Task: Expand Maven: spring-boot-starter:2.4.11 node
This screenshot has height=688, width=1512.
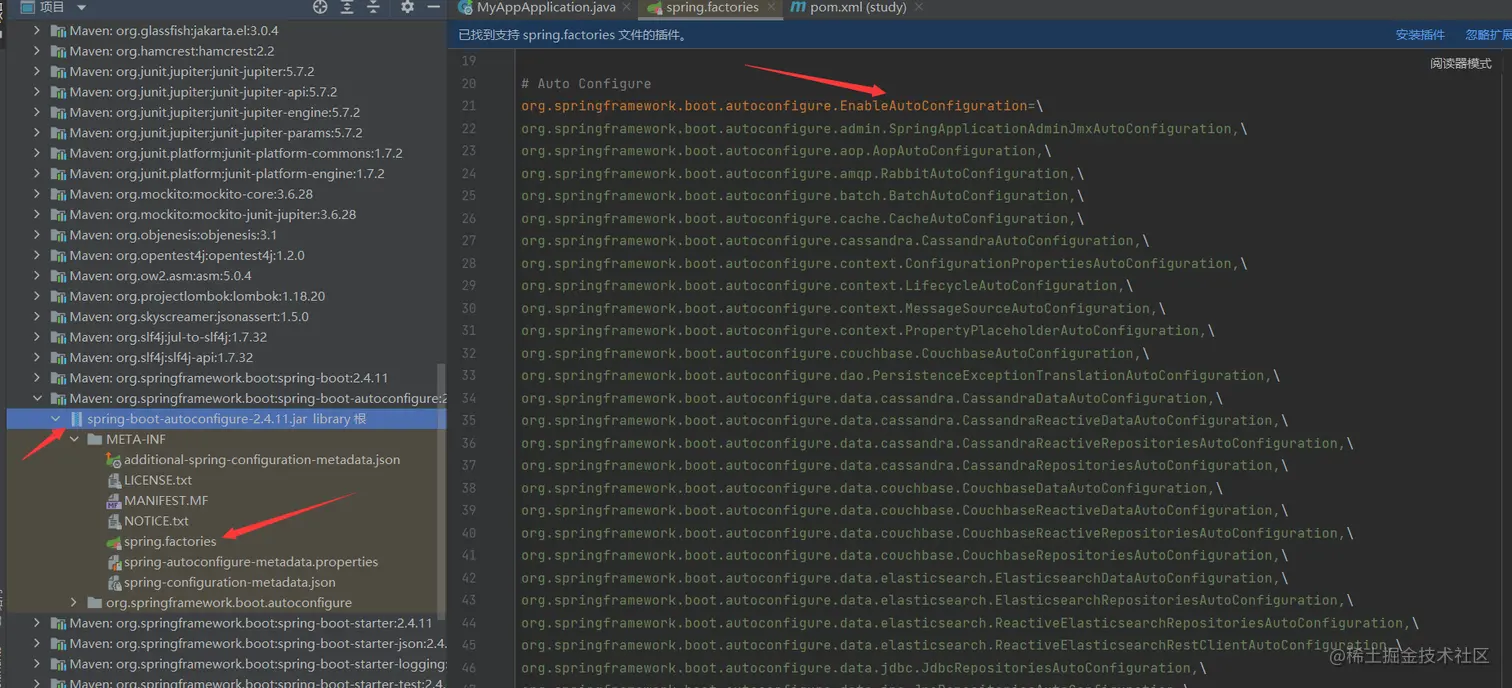Action: coord(37,623)
